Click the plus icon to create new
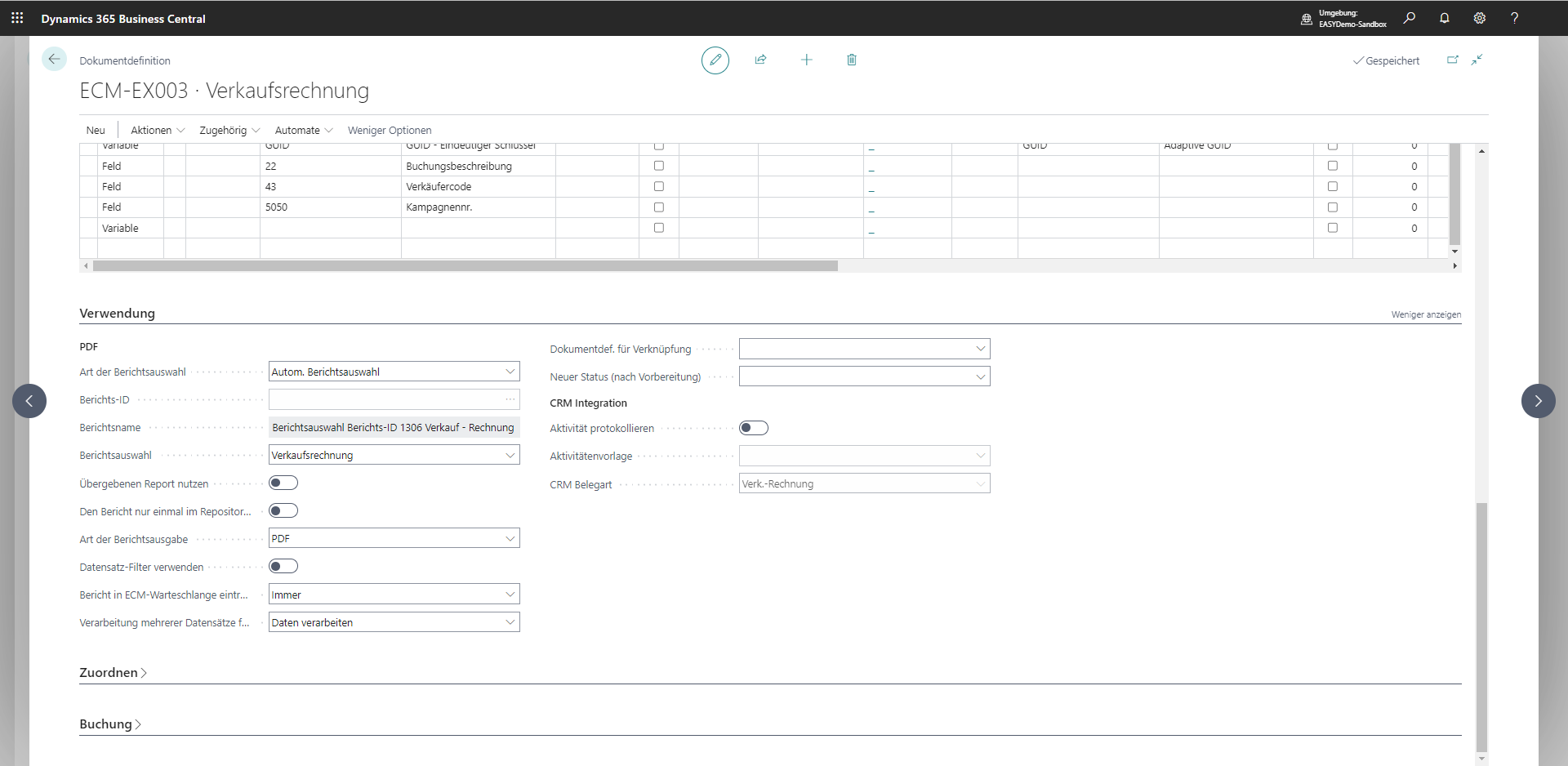 (x=806, y=60)
